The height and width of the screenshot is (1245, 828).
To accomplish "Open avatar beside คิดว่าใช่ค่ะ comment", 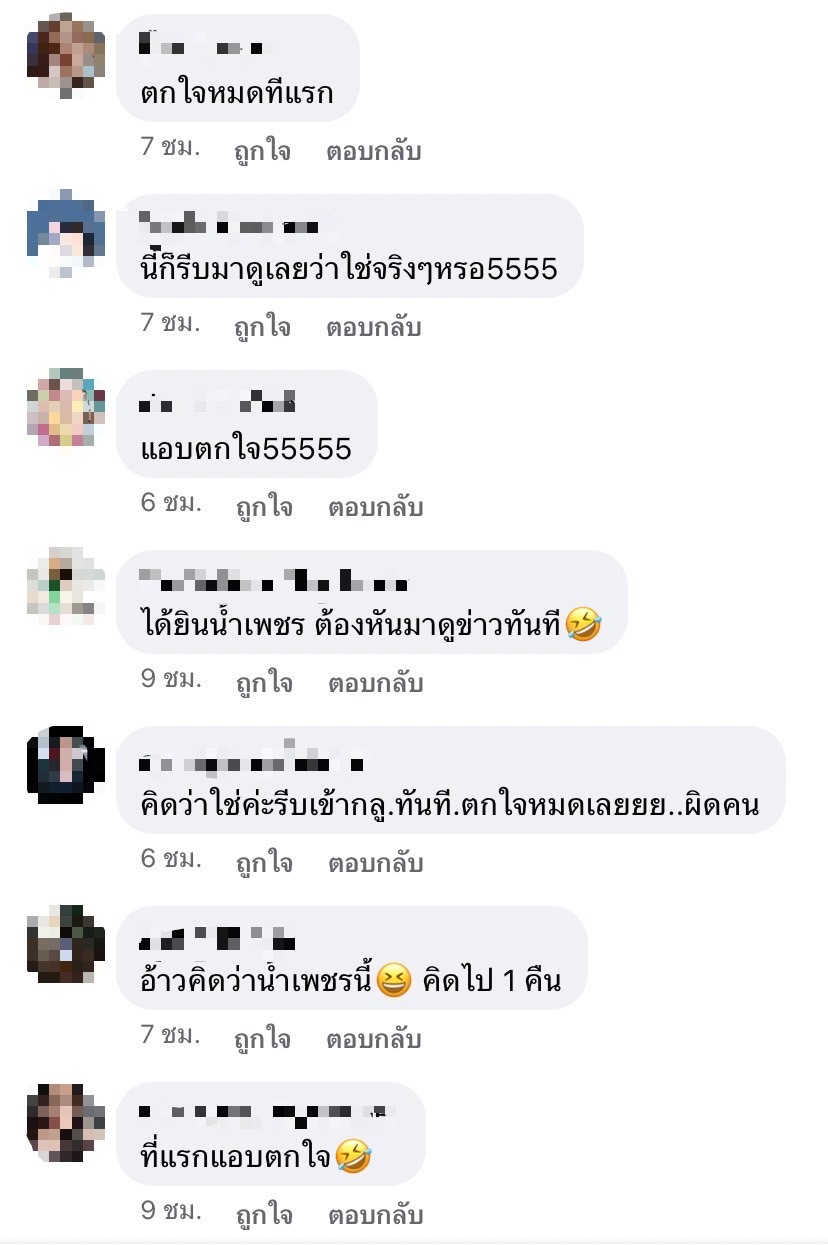I will pyautogui.click(x=66, y=765).
